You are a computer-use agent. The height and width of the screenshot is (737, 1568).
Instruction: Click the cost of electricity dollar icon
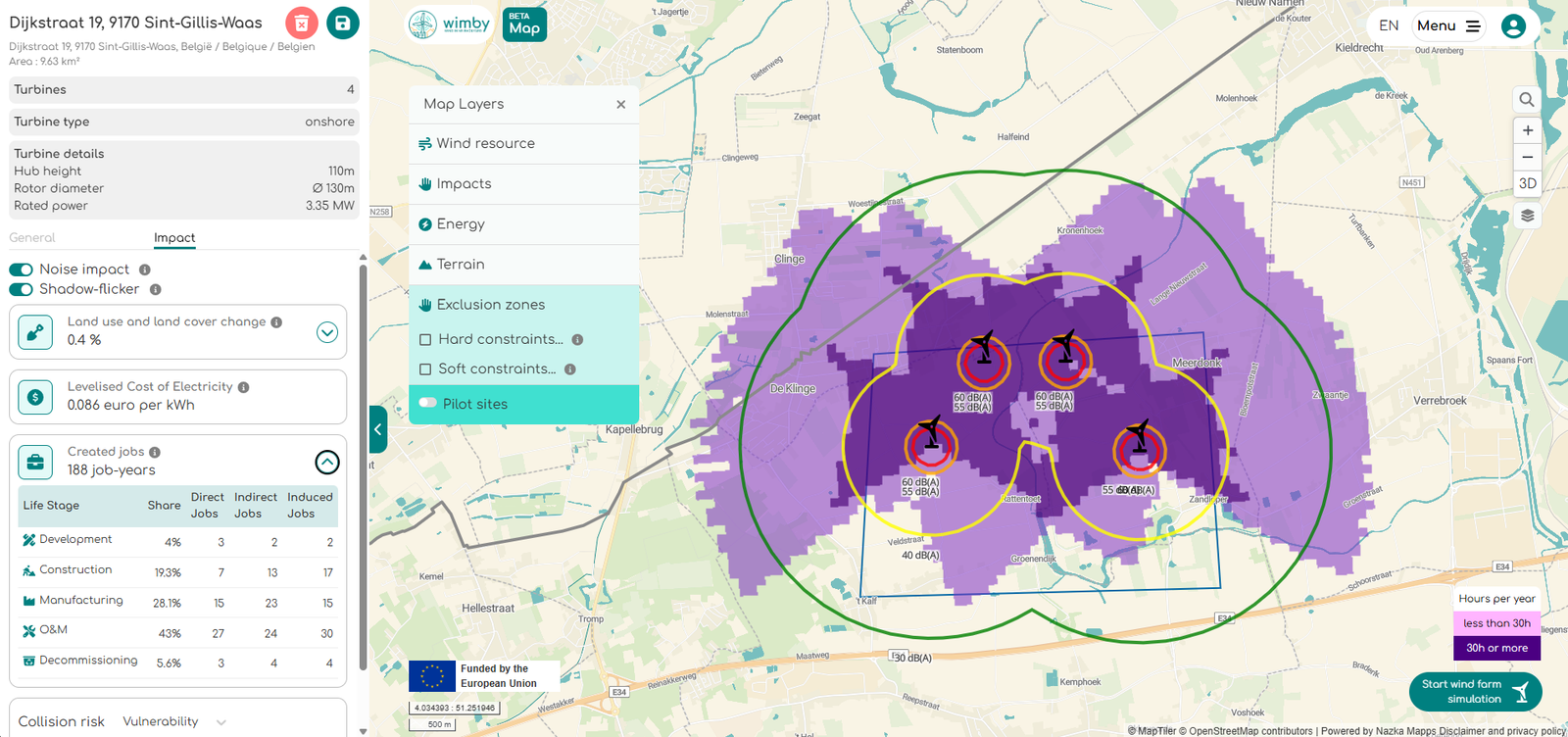35,397
